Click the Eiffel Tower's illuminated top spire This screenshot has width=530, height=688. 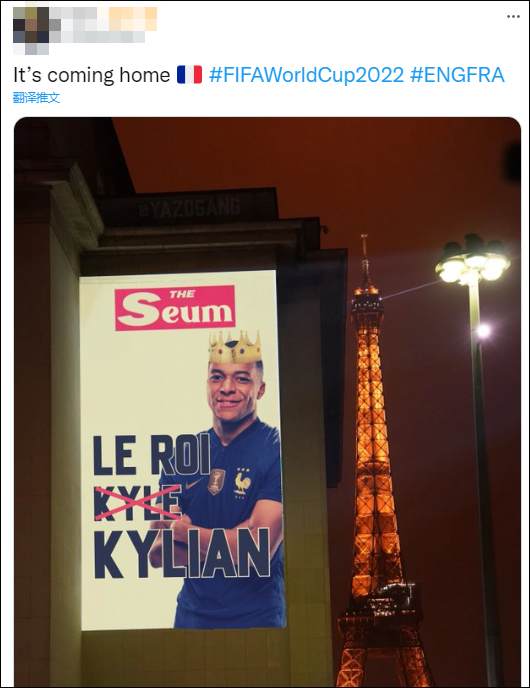pos(364,261)
